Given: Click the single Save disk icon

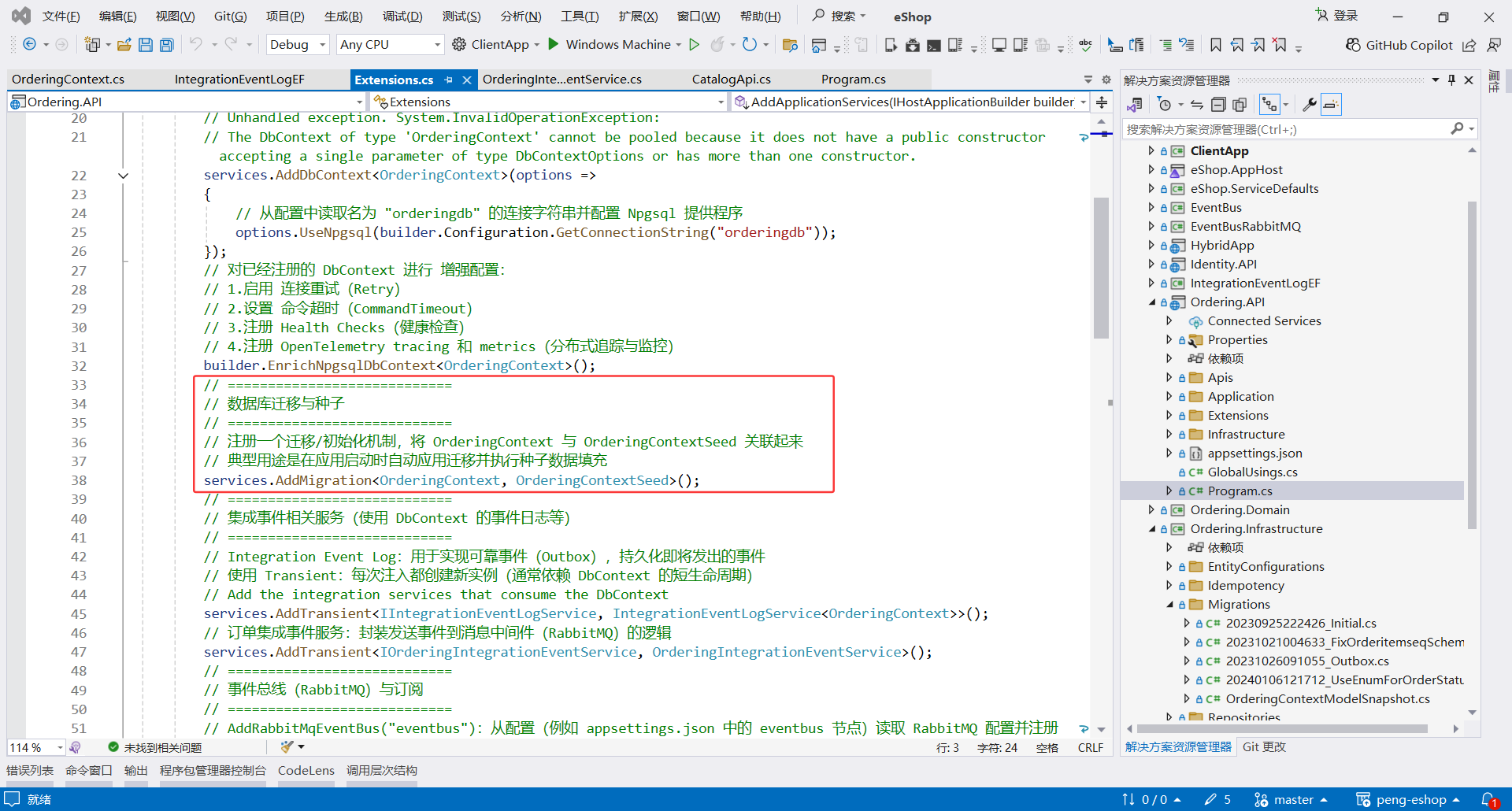Looking at the screenshot, I should pos(146,45).
